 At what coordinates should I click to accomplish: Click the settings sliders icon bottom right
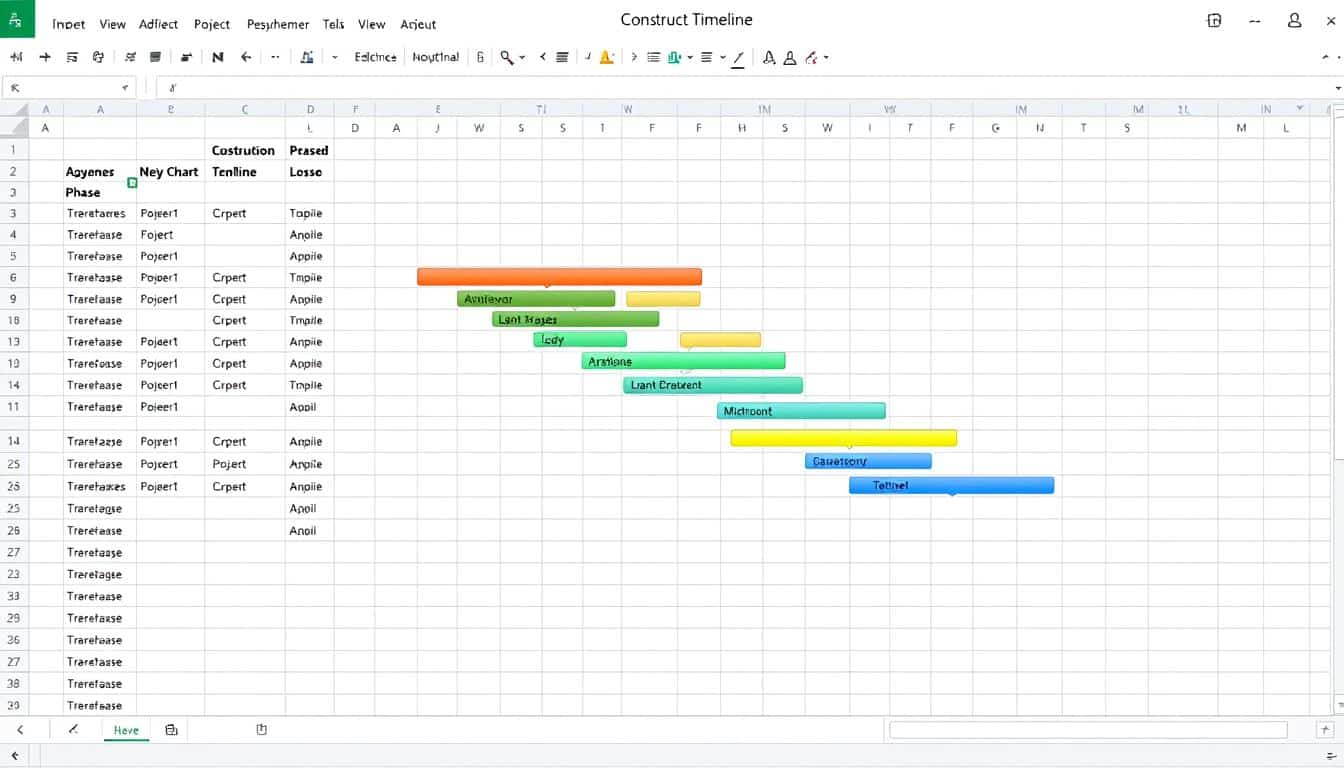pyautogui.click(x=1330, y=756)
